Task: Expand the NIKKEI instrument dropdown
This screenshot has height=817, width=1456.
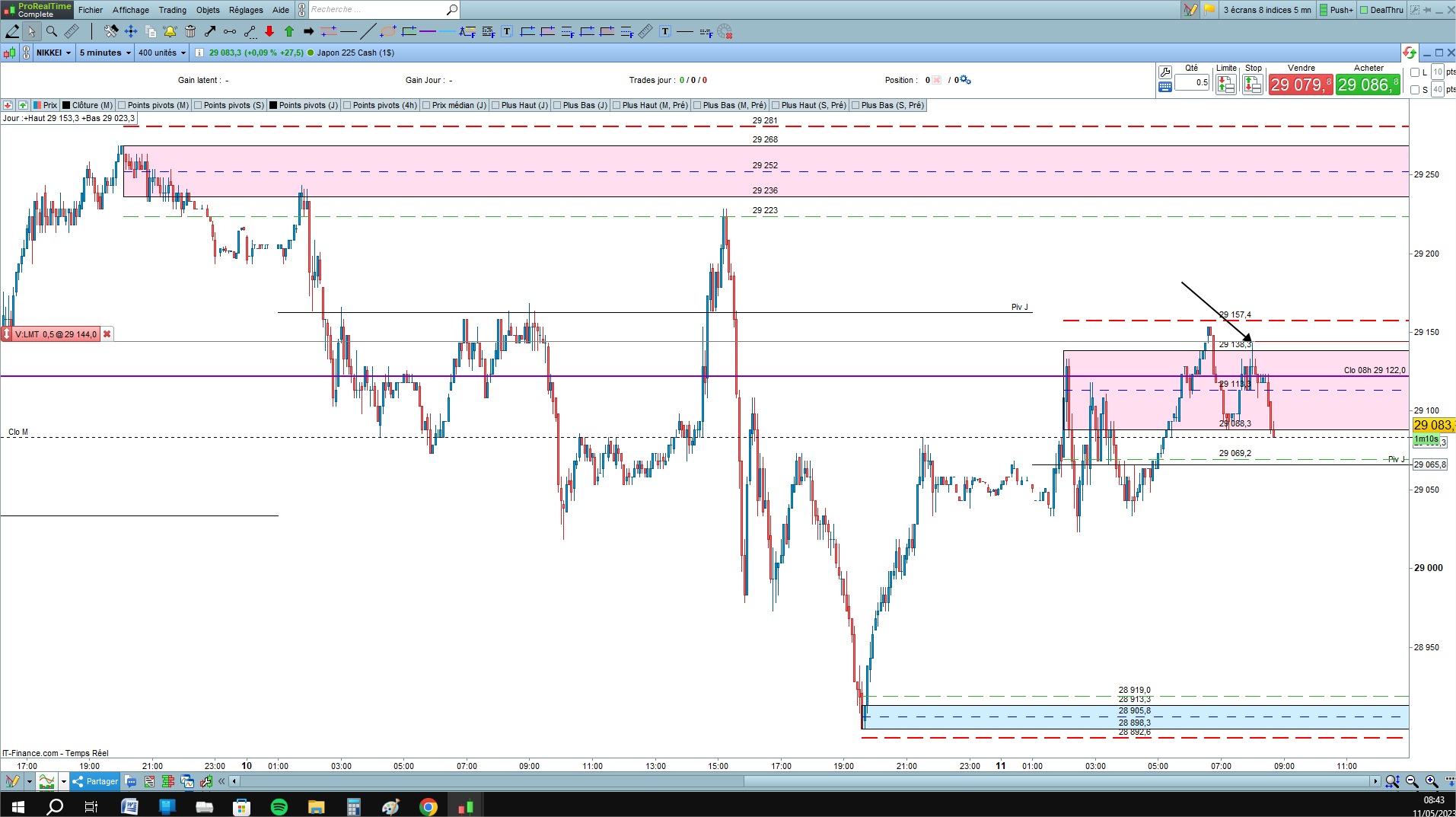Action: click(x=54, y=53)
